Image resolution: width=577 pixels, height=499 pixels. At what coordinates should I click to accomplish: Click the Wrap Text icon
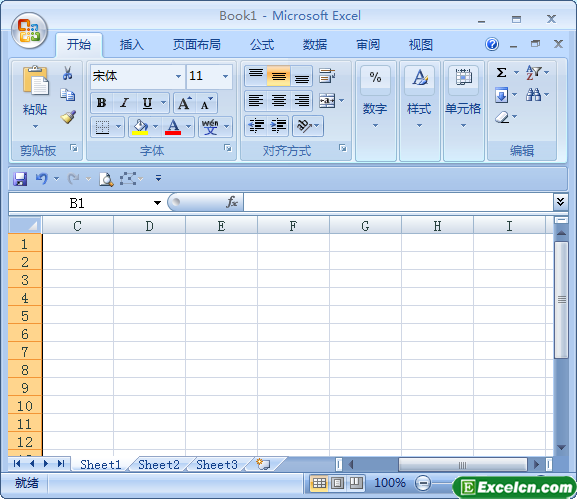pos(327,75)
